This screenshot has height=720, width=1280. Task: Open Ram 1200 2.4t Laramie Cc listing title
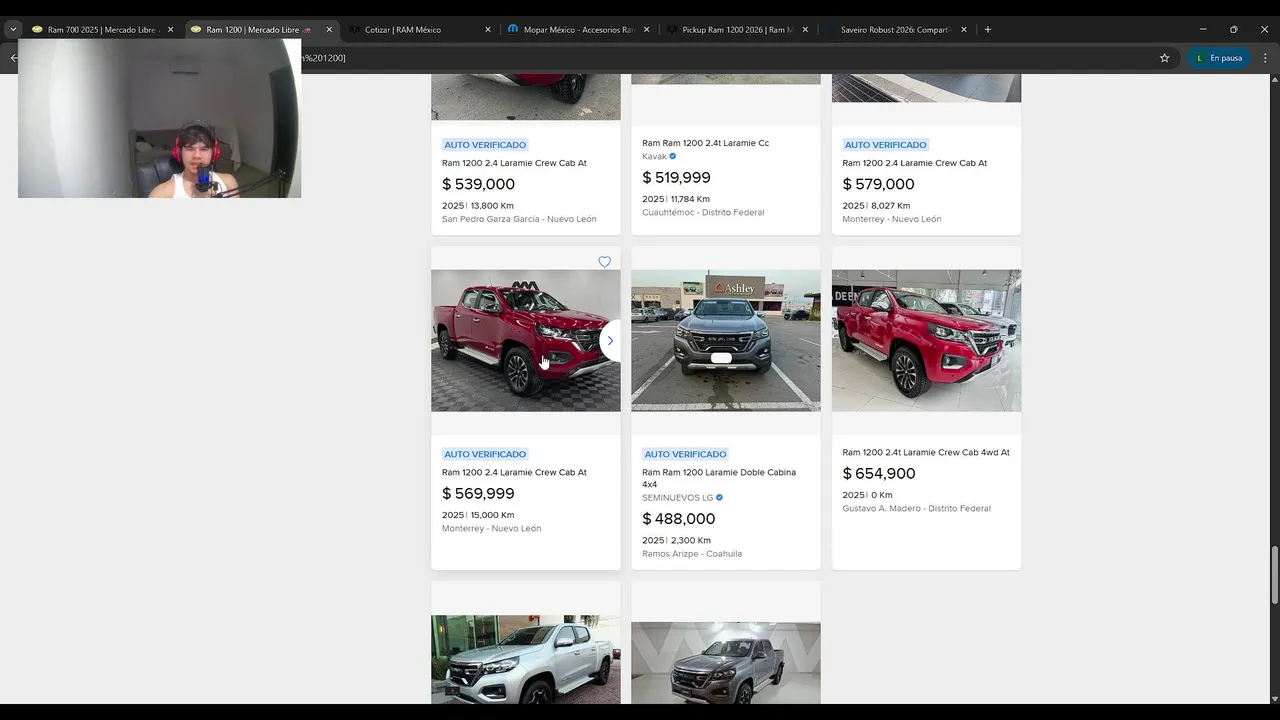click(705, 143)
